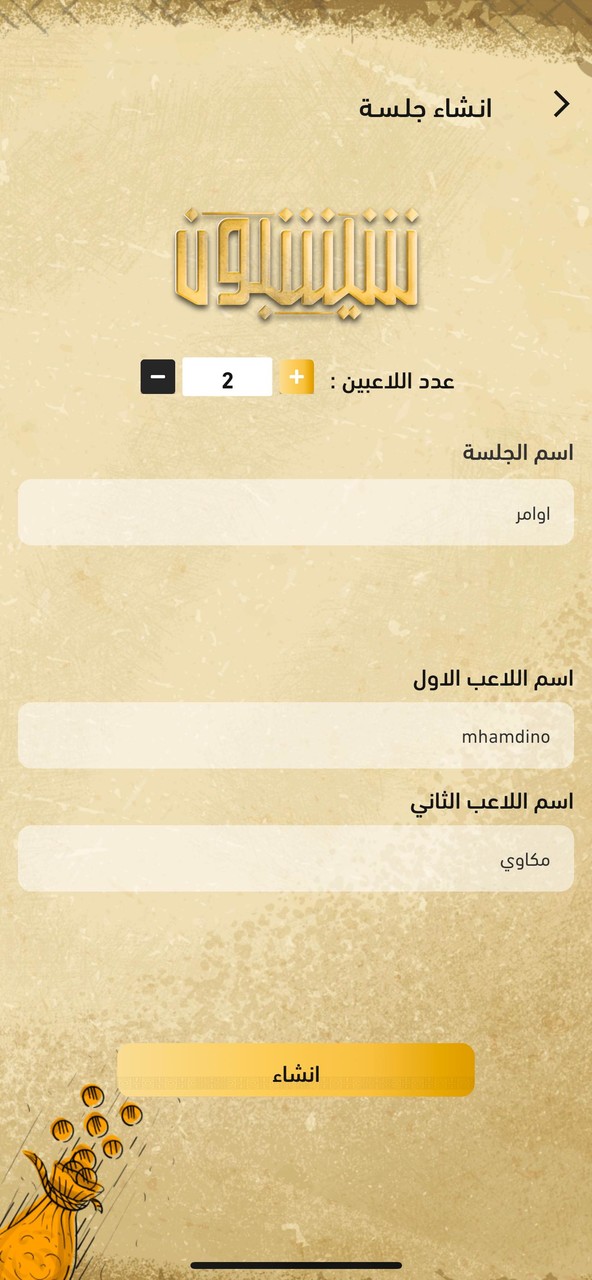Image resolution: width=592 pixels, height=1280 pixels.
Task: Click the second player field showing مكاوي
Action: coord(295,858)
